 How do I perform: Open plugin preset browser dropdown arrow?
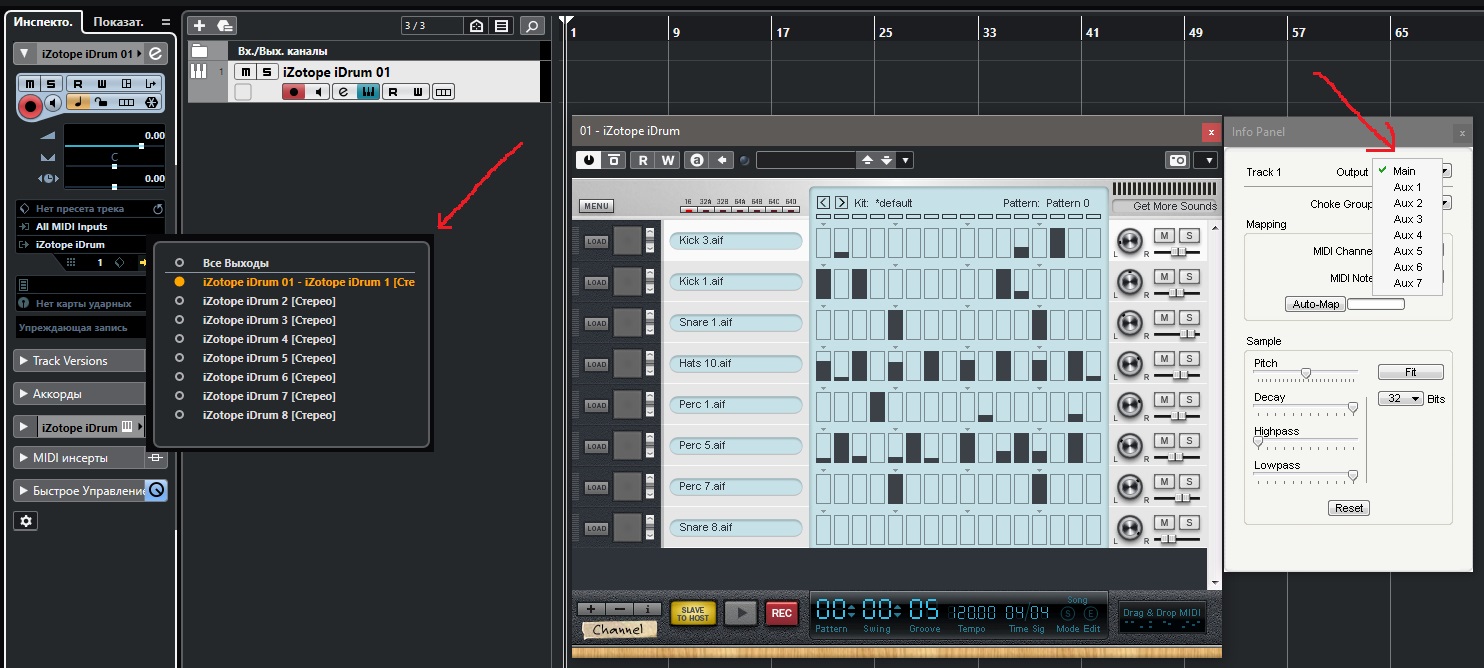[x=905, y=160]
